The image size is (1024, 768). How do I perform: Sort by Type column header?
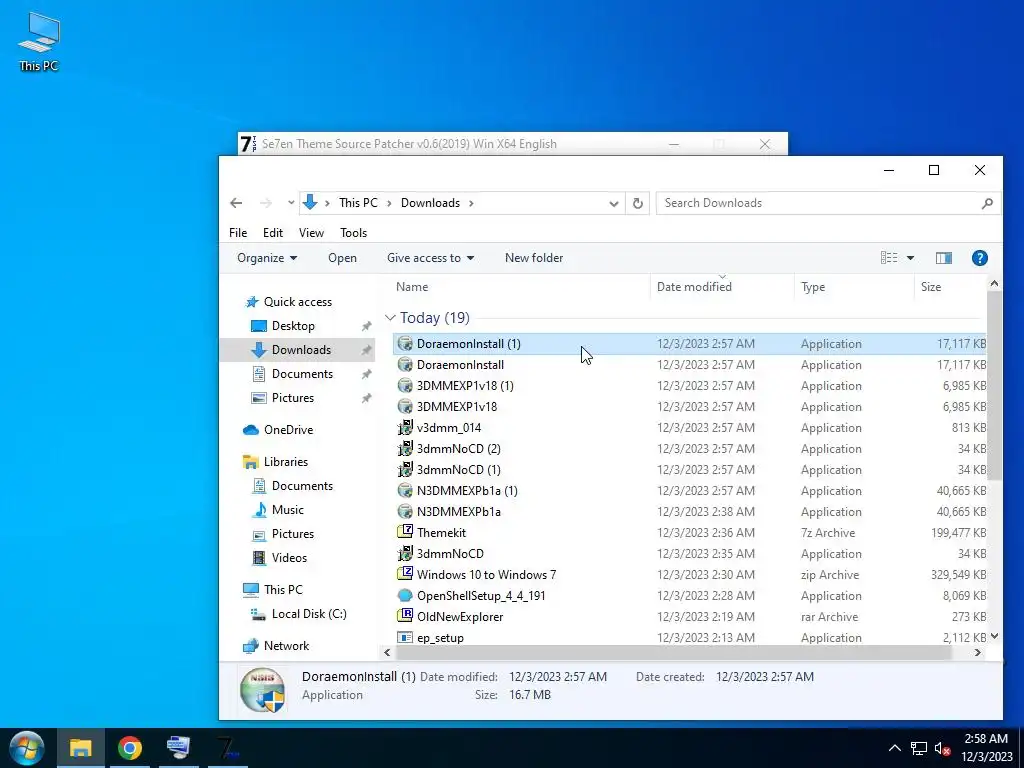[x=813, y=287]
